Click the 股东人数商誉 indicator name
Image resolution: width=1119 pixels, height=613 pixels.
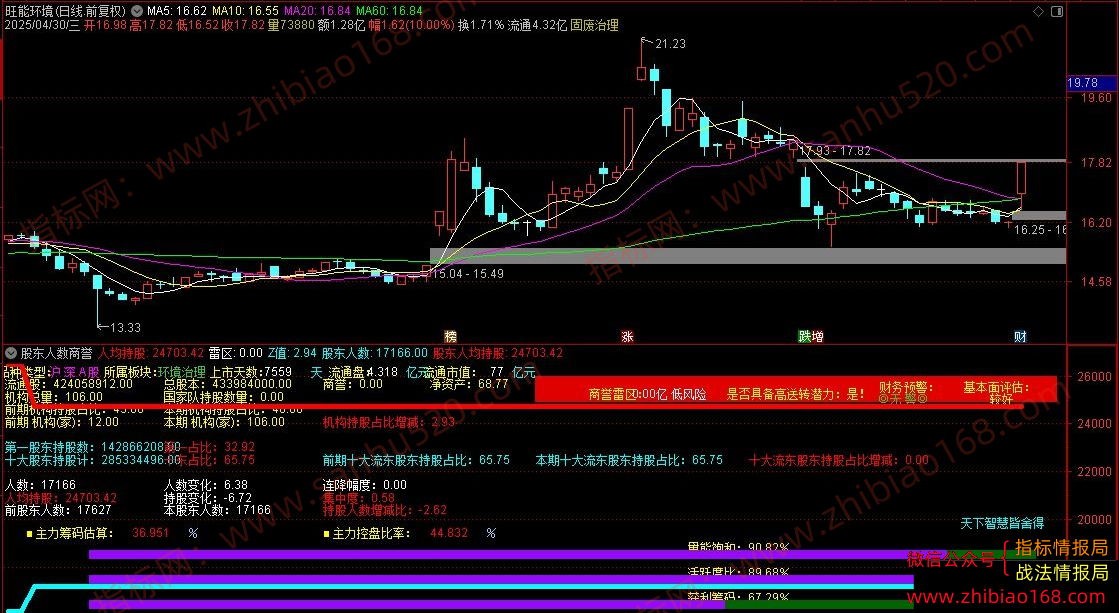pyautogui.click(x=56, y=353)
